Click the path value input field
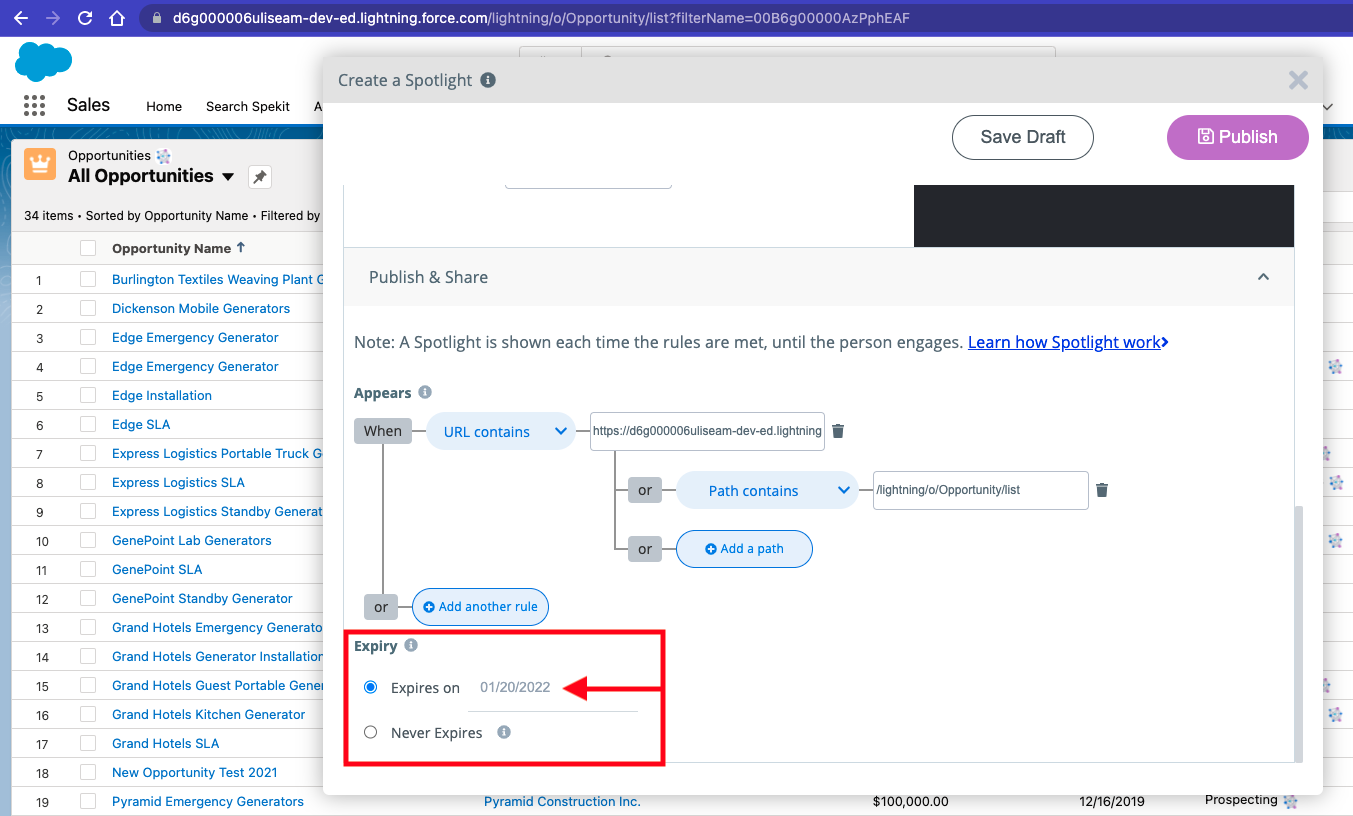1353x816 pixels. (980, 490)
